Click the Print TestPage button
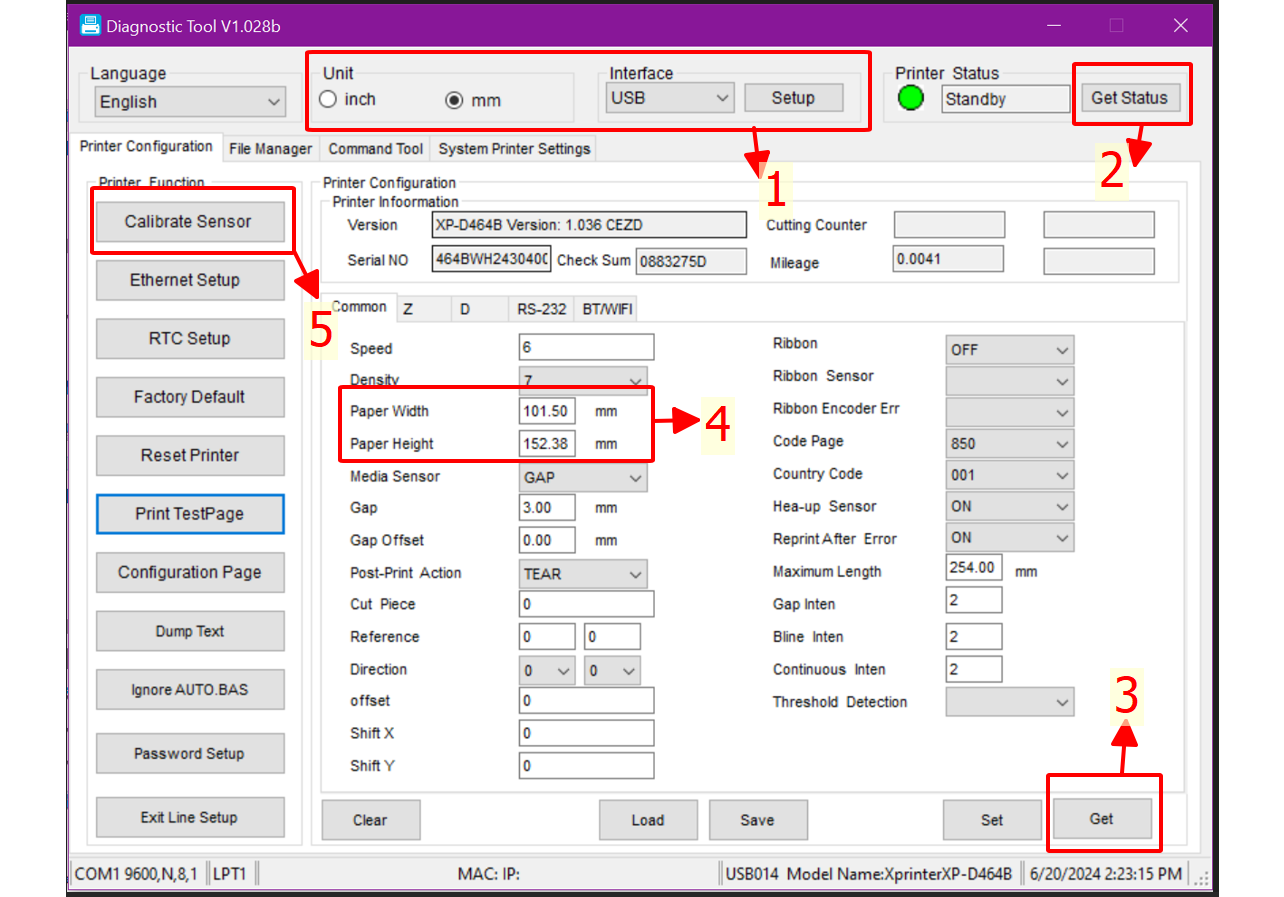The image size is (1284, 897). click(x=190, y=514)
